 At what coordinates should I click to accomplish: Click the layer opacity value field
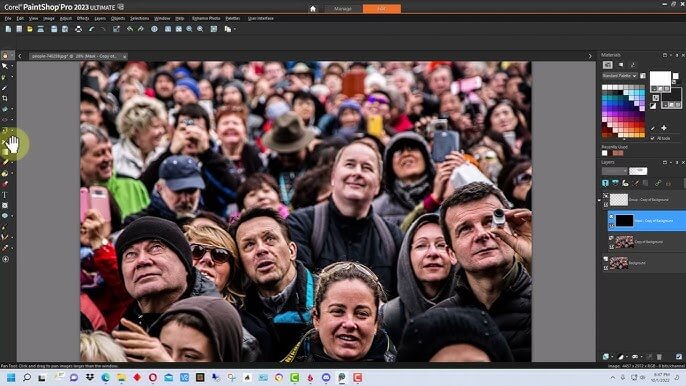638,171
